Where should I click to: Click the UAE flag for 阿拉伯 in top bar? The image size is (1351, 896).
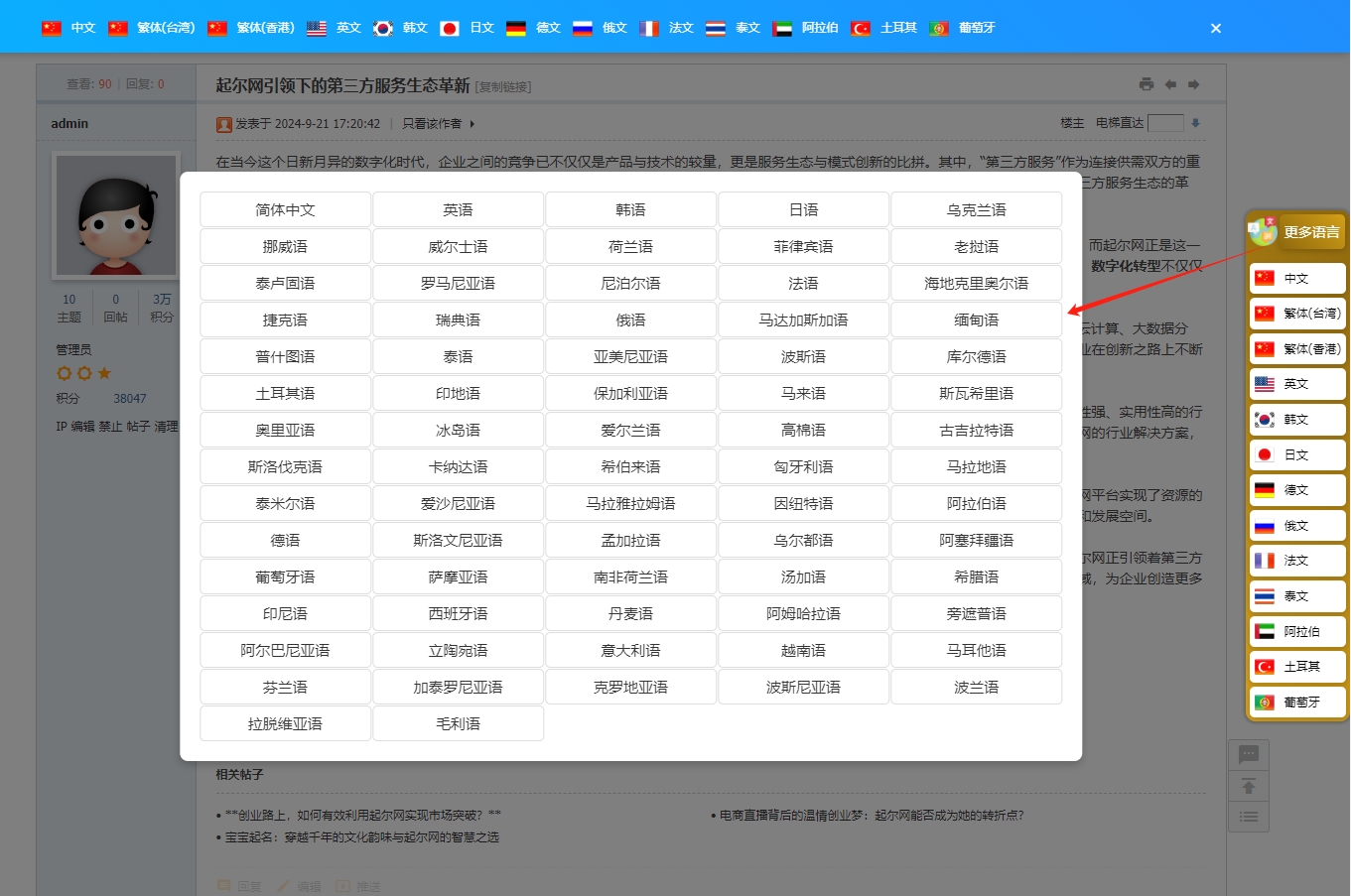[782, 28]
